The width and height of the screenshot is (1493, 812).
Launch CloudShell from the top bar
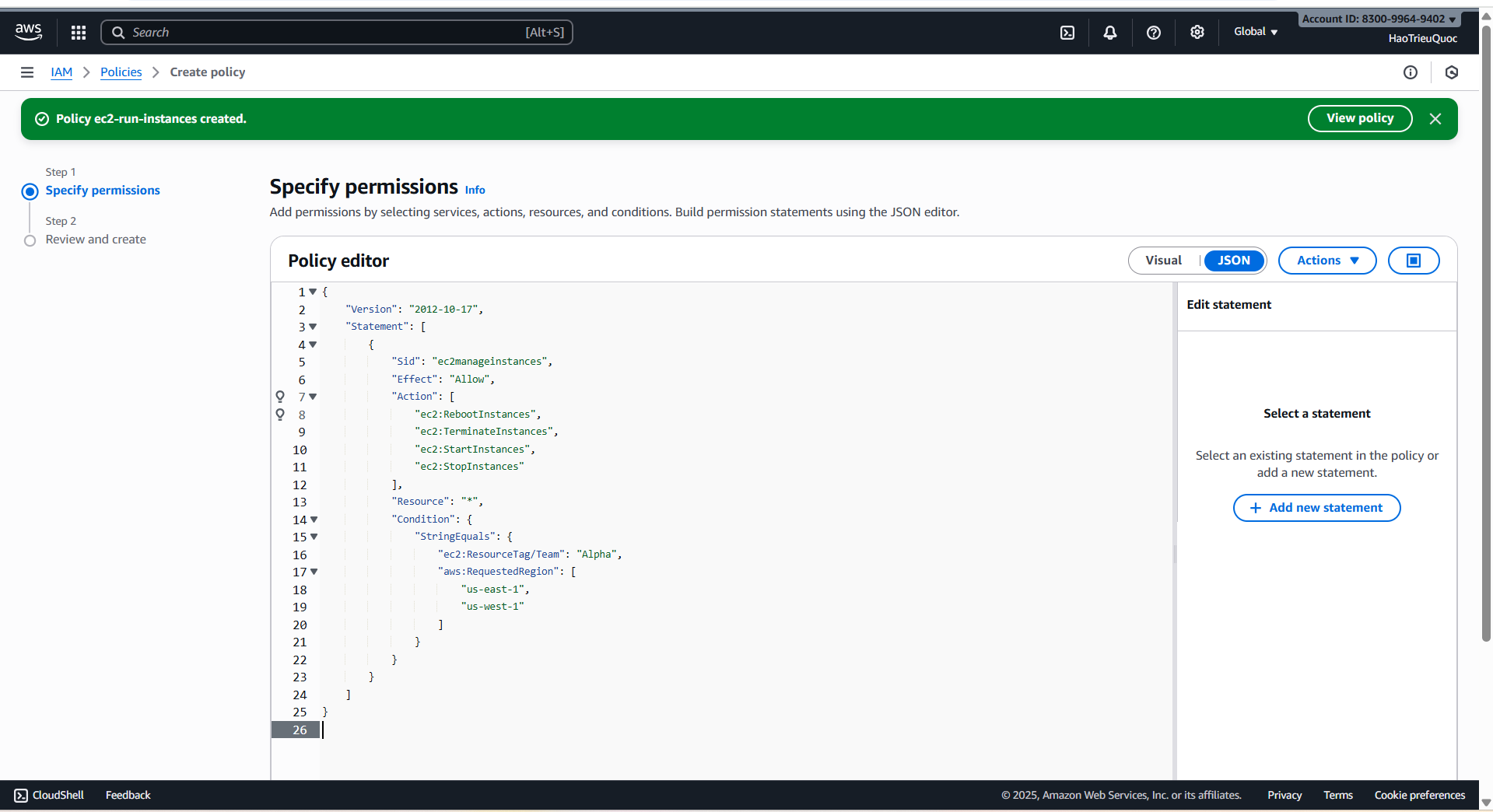(x=1067, y=32)
